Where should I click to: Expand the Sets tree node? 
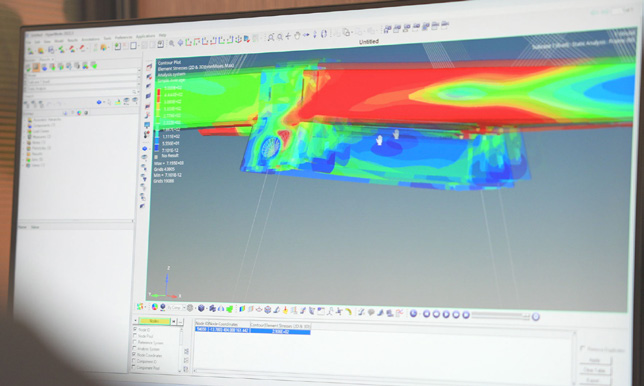point(23,160)
